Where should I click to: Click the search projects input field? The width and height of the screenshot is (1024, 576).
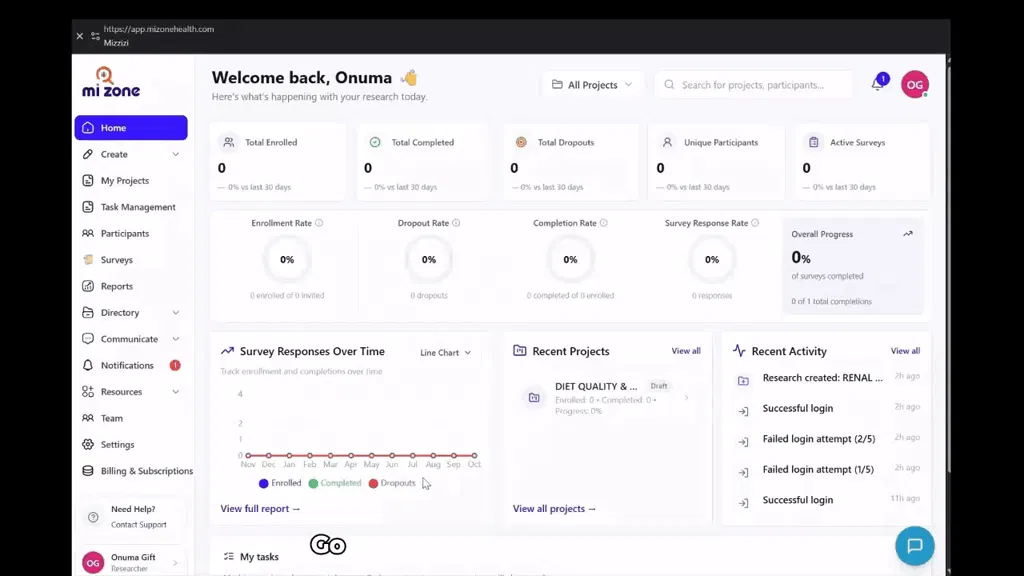[x=754, y=84]
